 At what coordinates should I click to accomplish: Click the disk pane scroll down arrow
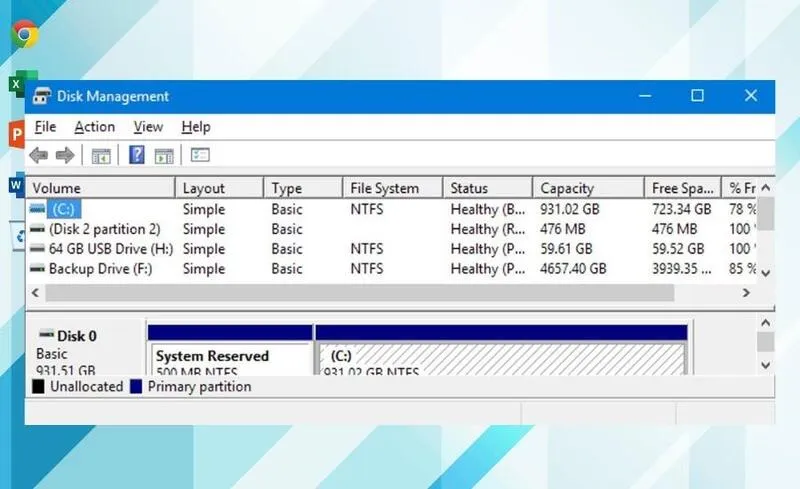click(x=765, y=365)
